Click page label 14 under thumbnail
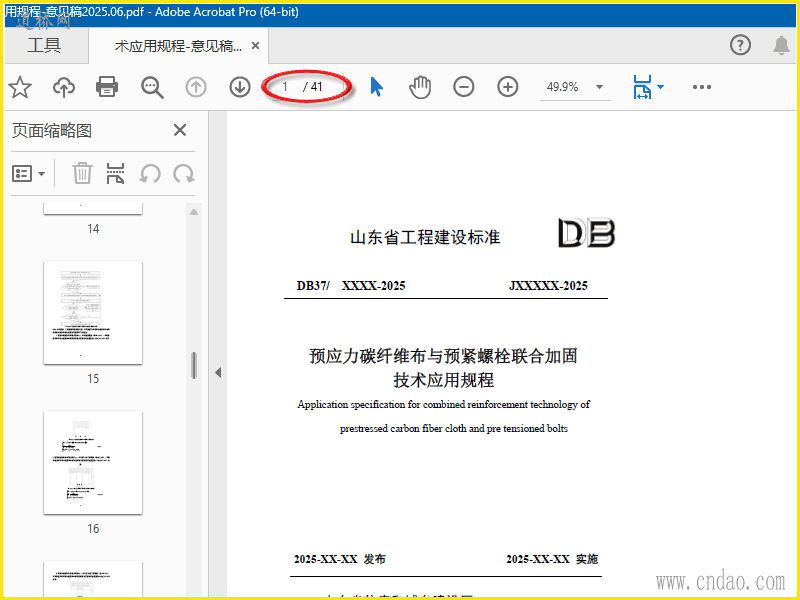Viewport: 800px width, 600px height. (x=93, y=229)
